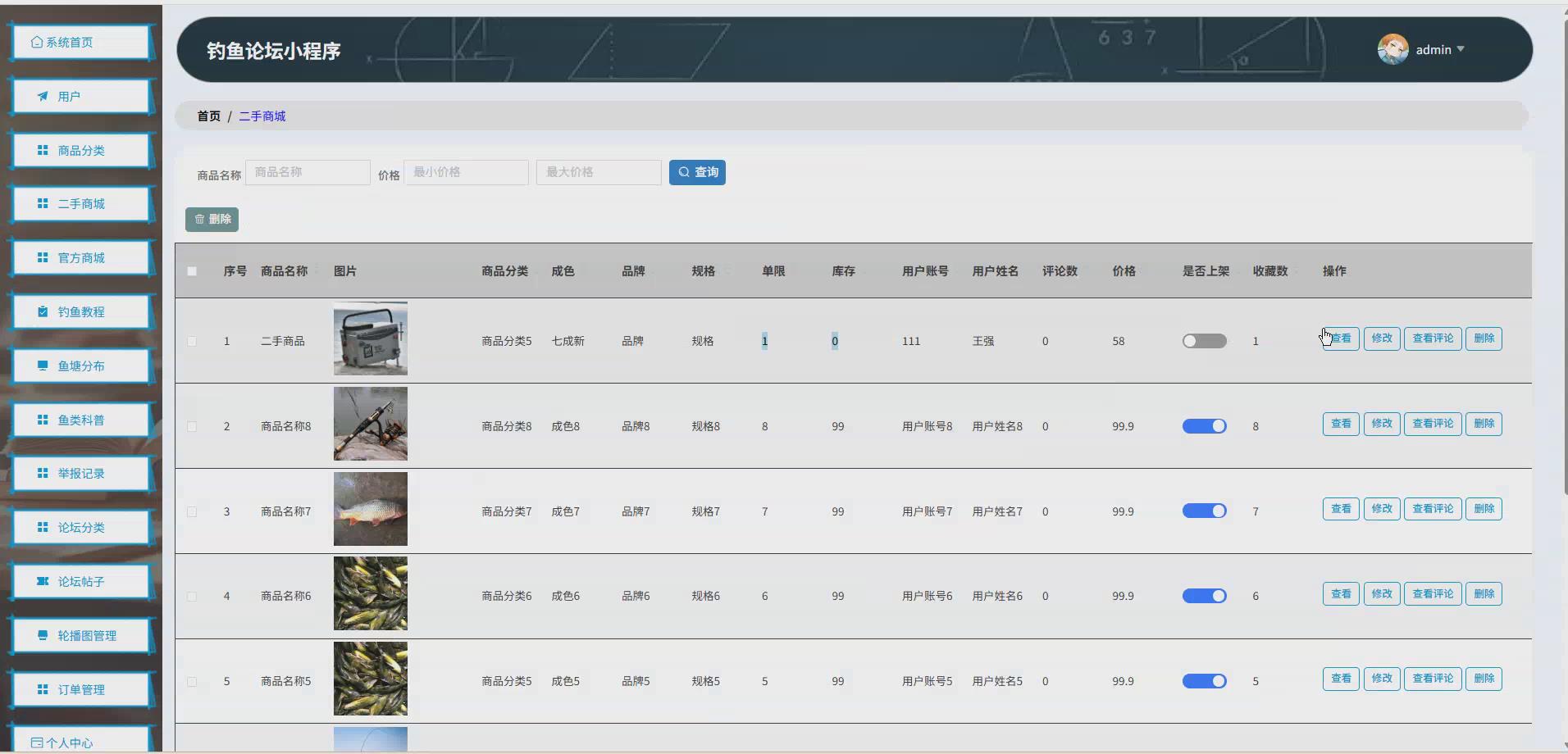This screenshot has width=1568, height=754.
Task: Disable the 是否上架 switch for 商品名称7
Action: point(1205,511)
